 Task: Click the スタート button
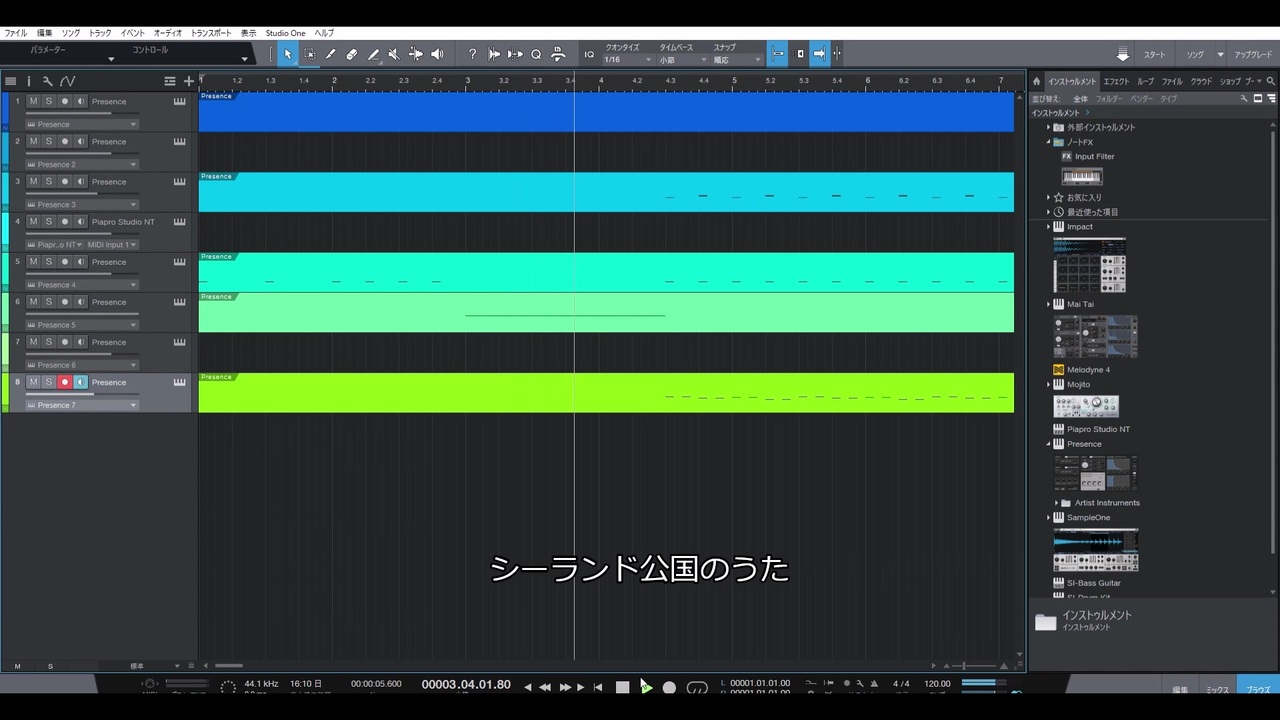click(1154, 54)
